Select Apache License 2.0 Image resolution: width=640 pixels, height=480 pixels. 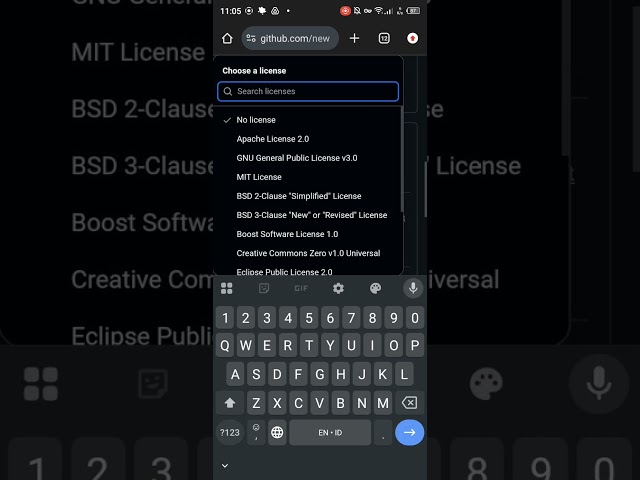click(x=308, y=139)
